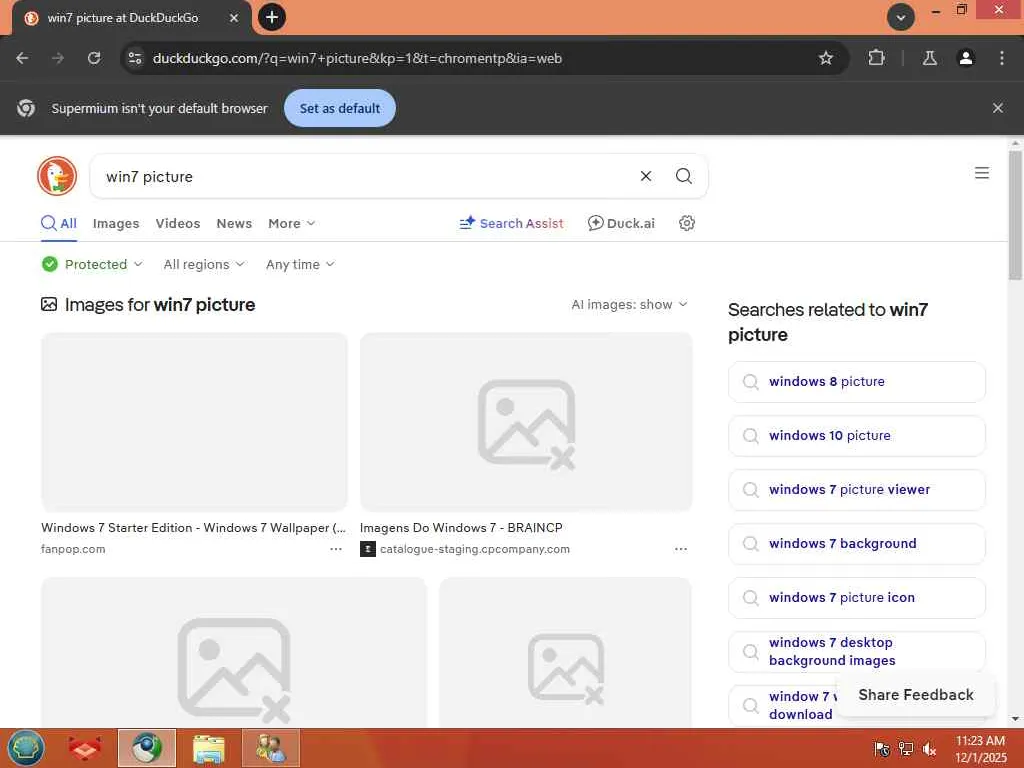Click the fanpop.com source text
This screenshot has height=768, width=1024.
(73, 549)
